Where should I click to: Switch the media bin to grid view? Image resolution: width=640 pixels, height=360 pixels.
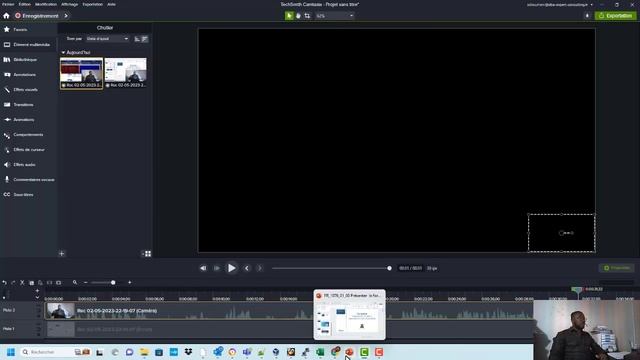coord(147,253)
